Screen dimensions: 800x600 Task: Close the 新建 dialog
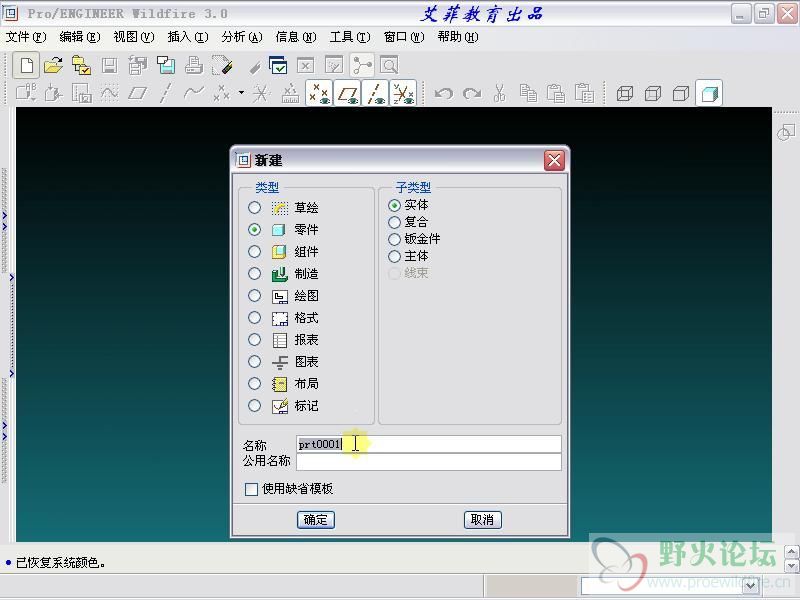[x=555, y=161]
